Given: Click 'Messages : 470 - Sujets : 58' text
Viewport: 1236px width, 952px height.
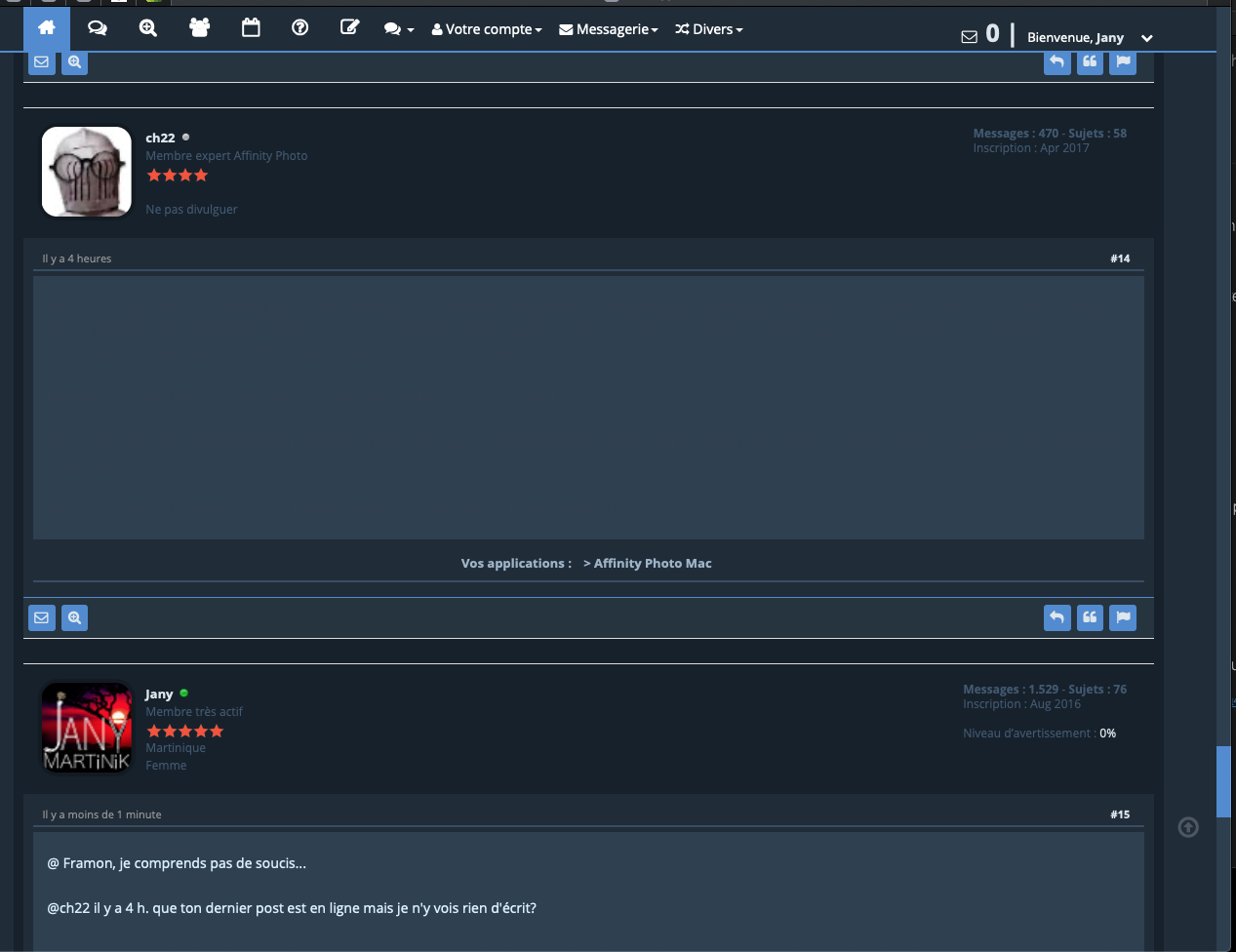Looking at the screenshot, I should 1050,134.
